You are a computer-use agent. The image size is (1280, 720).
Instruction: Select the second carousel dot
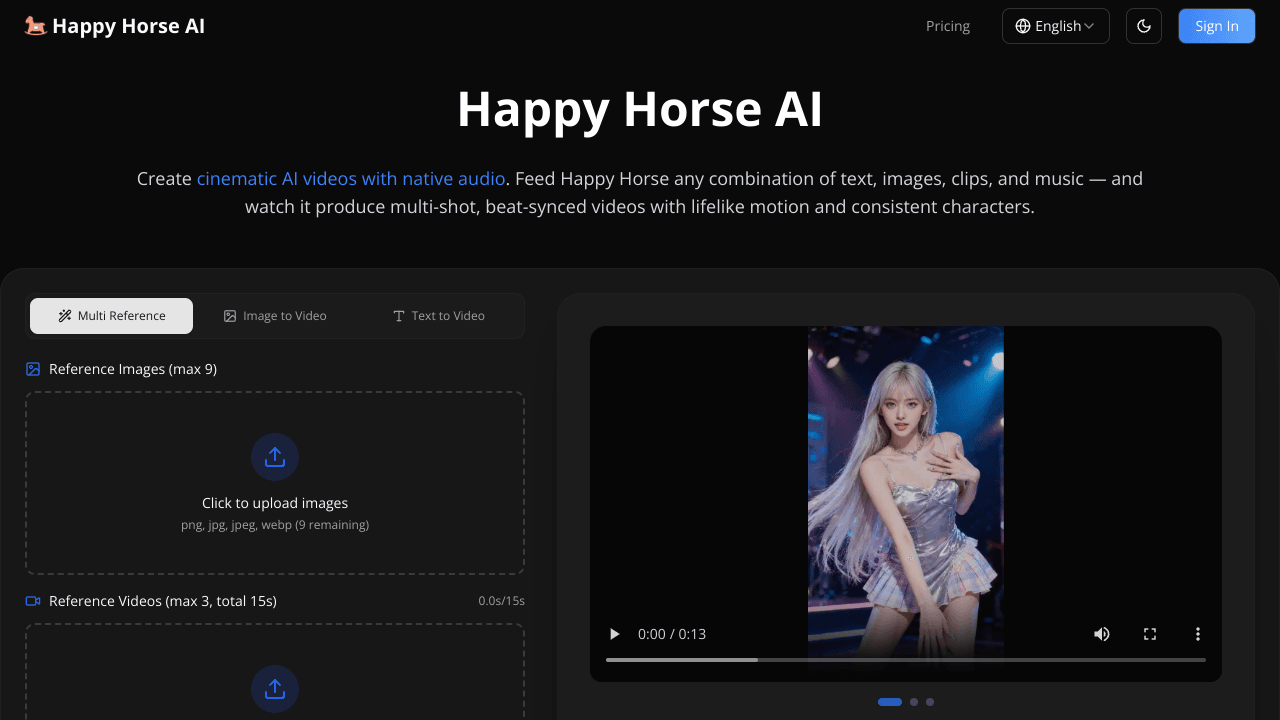[x=913, y=701]
